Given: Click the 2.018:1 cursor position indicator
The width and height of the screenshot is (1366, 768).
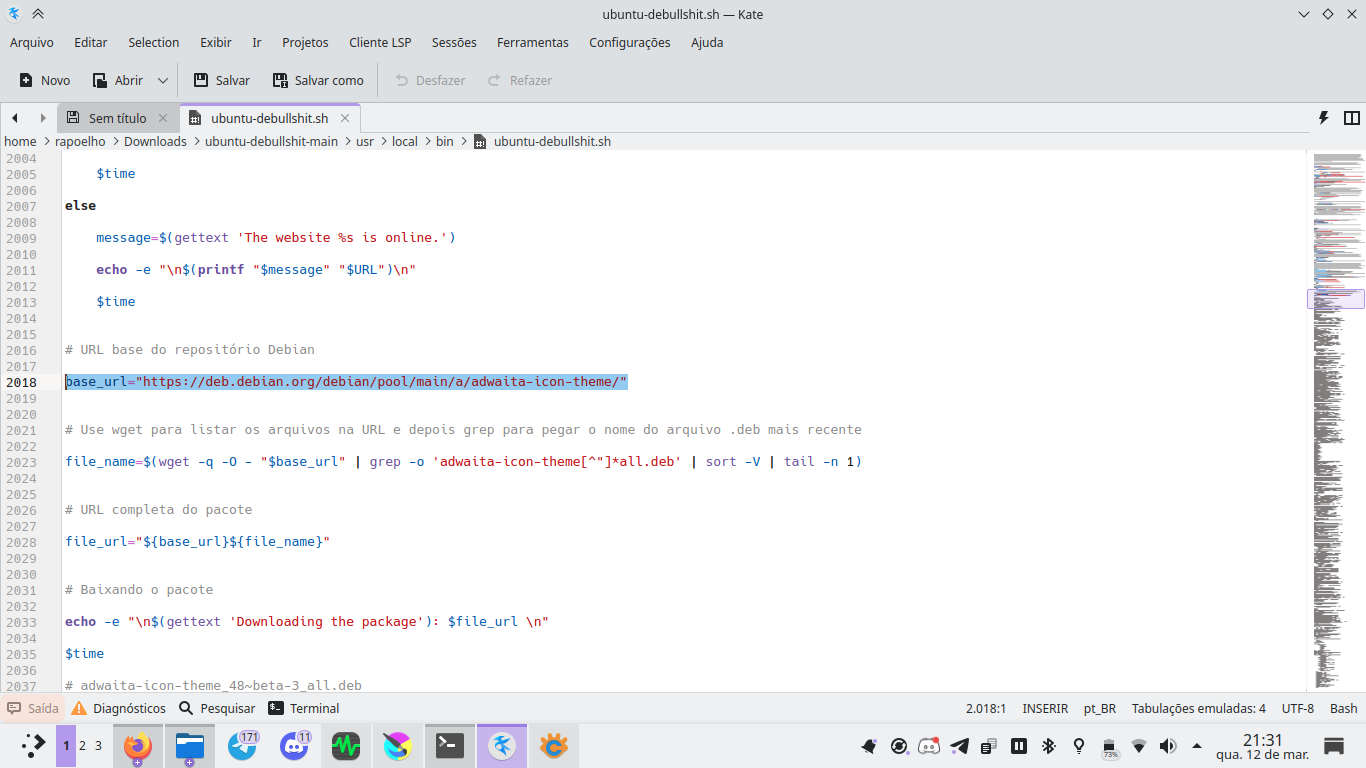Looking at the screenshot, I should (x=986, y=708).
